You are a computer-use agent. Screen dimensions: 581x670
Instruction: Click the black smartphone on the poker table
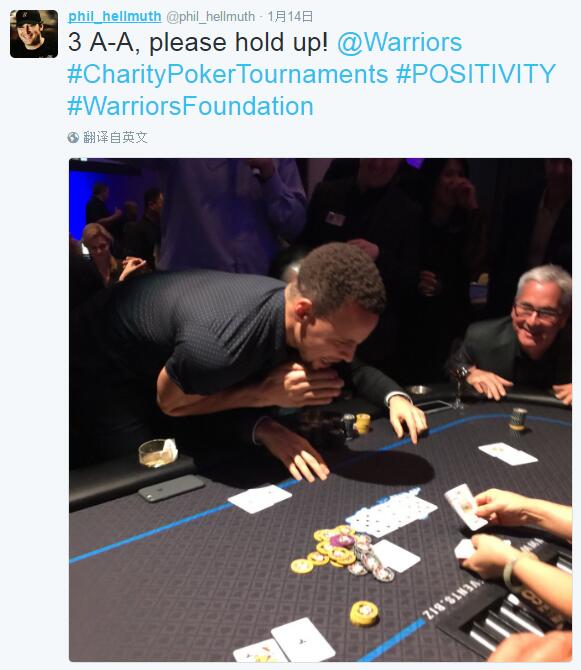(171, 488)
